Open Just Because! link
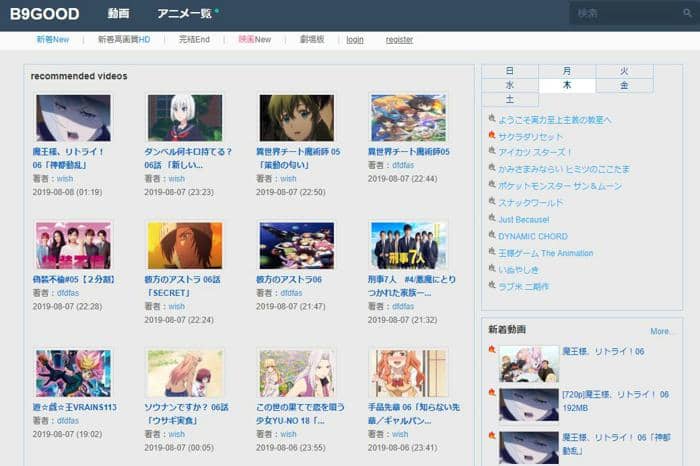 tap(524, 220)
